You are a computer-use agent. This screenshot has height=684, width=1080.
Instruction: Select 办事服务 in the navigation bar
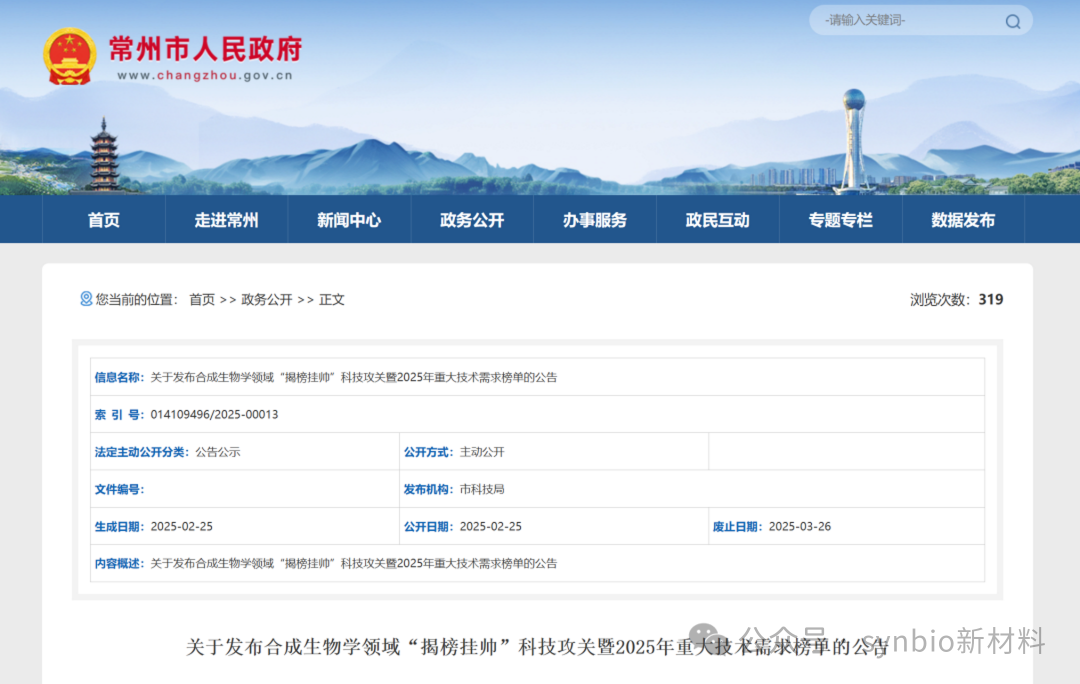click(x=594, y=220)
